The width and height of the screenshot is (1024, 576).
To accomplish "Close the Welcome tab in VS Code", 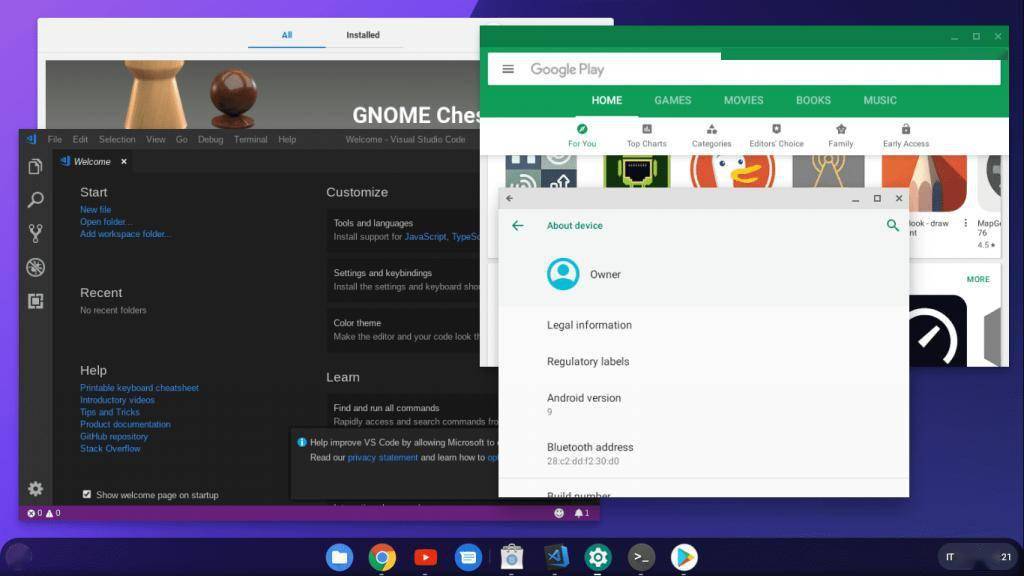I will tap(124, 162).
